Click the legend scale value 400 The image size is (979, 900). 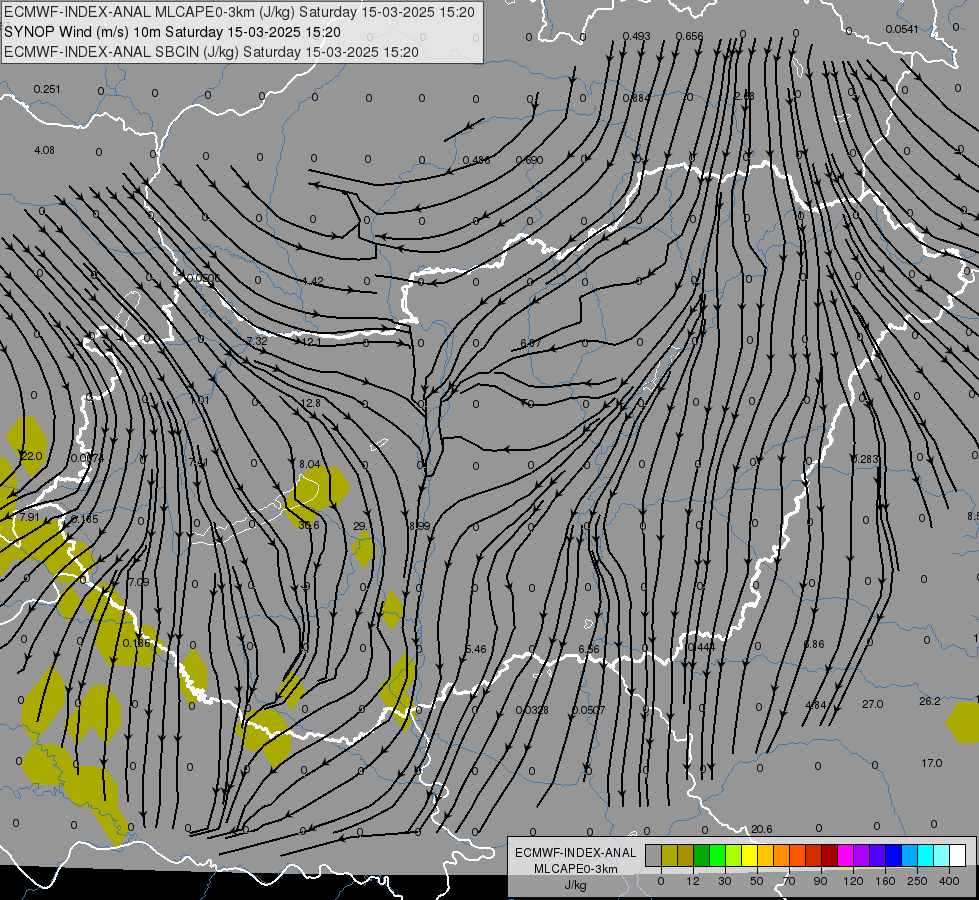coord(949,881)
